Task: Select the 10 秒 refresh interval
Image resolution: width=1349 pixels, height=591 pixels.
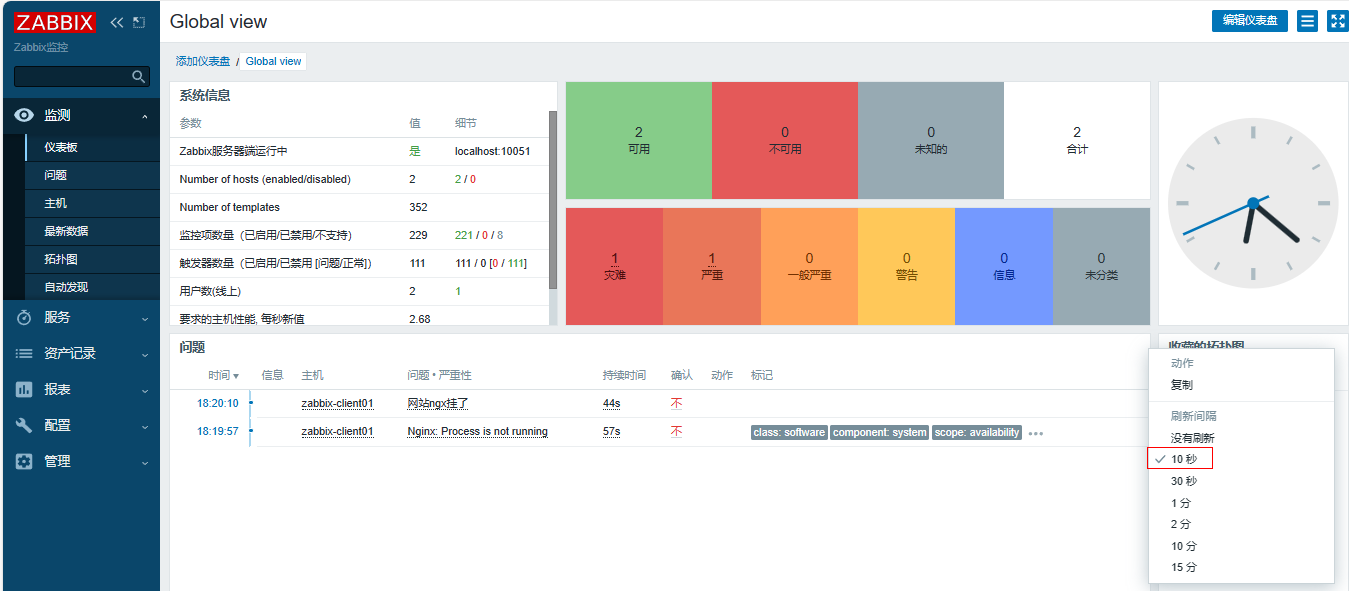Action: click(x=1183, y=459)
